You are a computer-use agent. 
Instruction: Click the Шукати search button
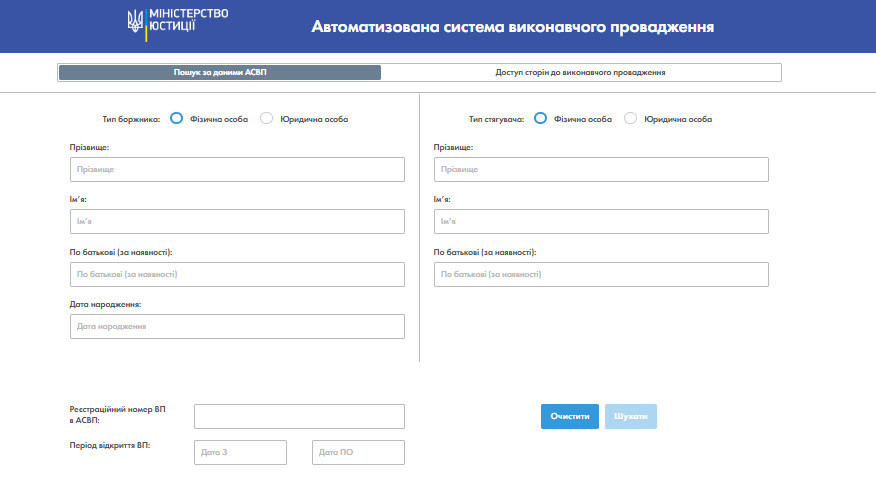pyautogui.click(x=631, y=417)
